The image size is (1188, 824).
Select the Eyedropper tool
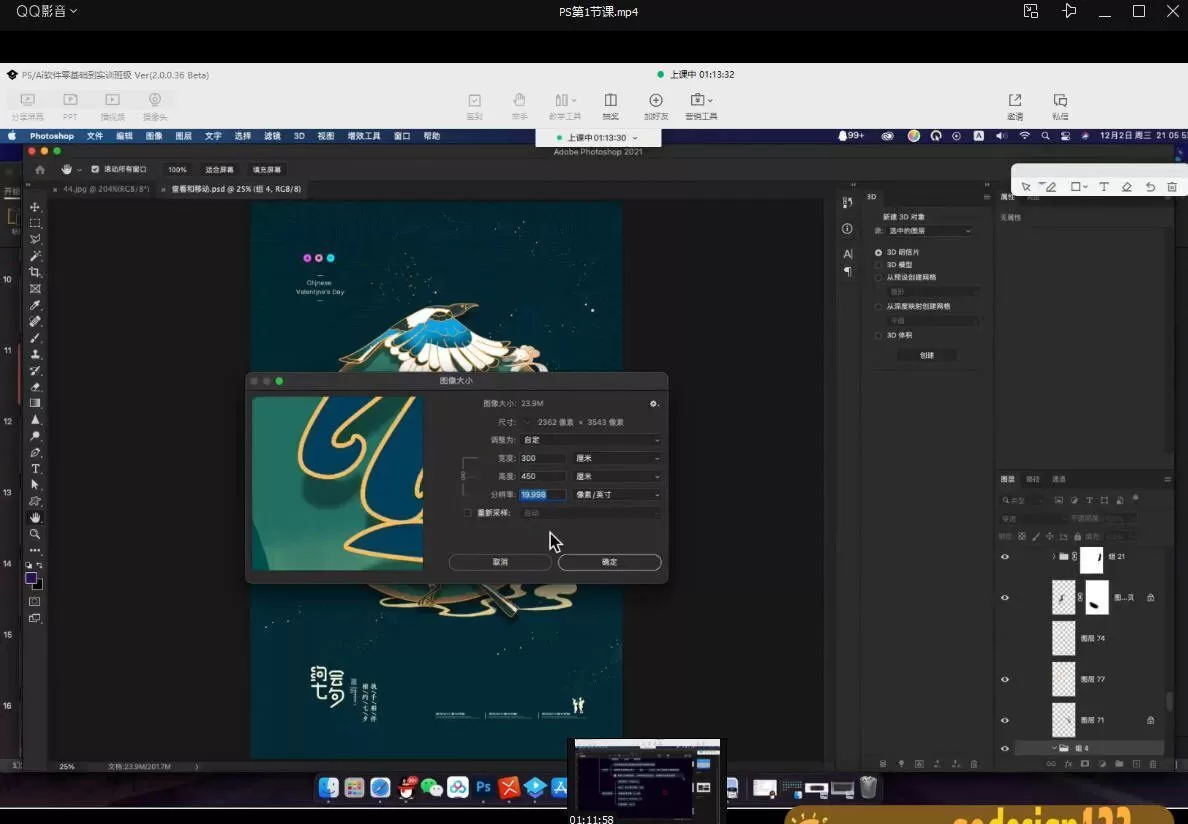[x=35, y=305]
